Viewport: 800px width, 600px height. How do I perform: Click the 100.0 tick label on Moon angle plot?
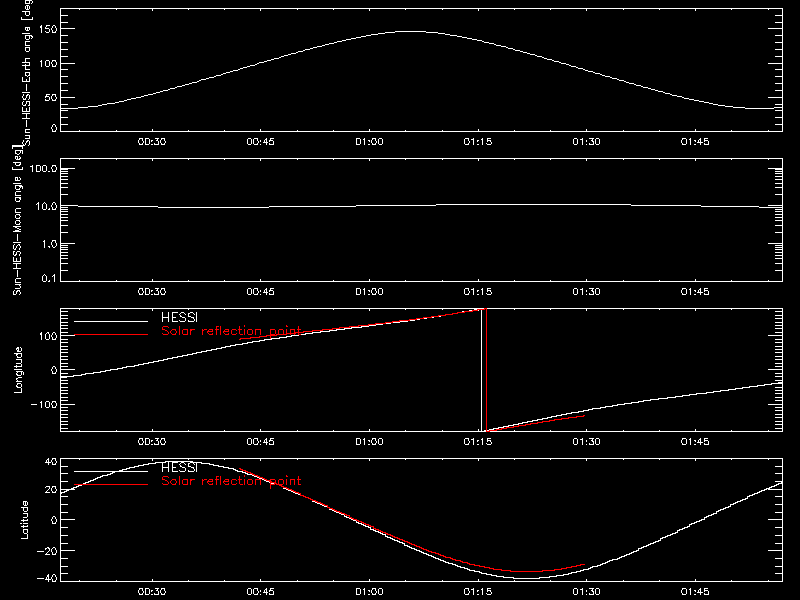[x=43, y=169]
